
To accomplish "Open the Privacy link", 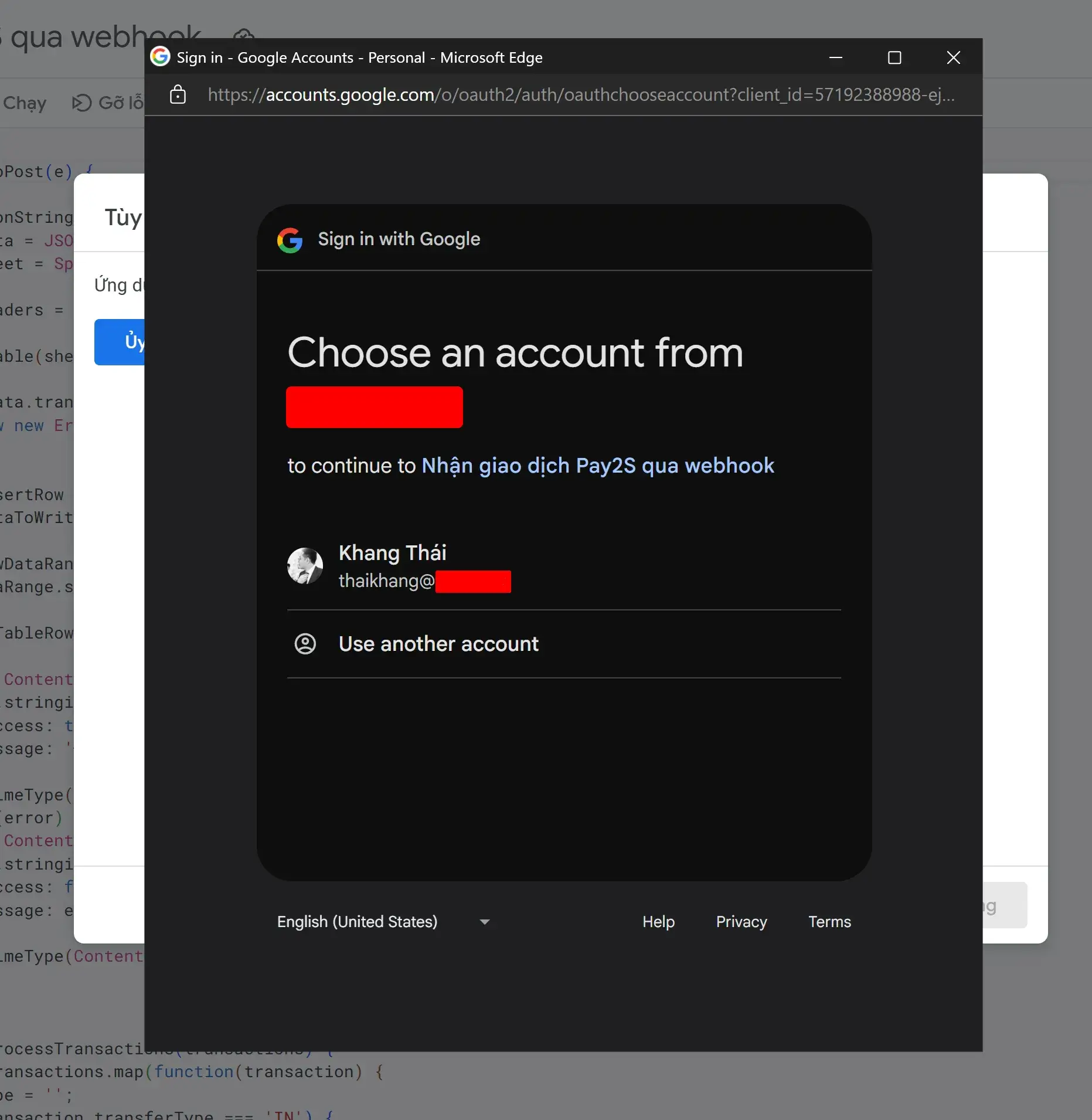I will coord(741,922).
